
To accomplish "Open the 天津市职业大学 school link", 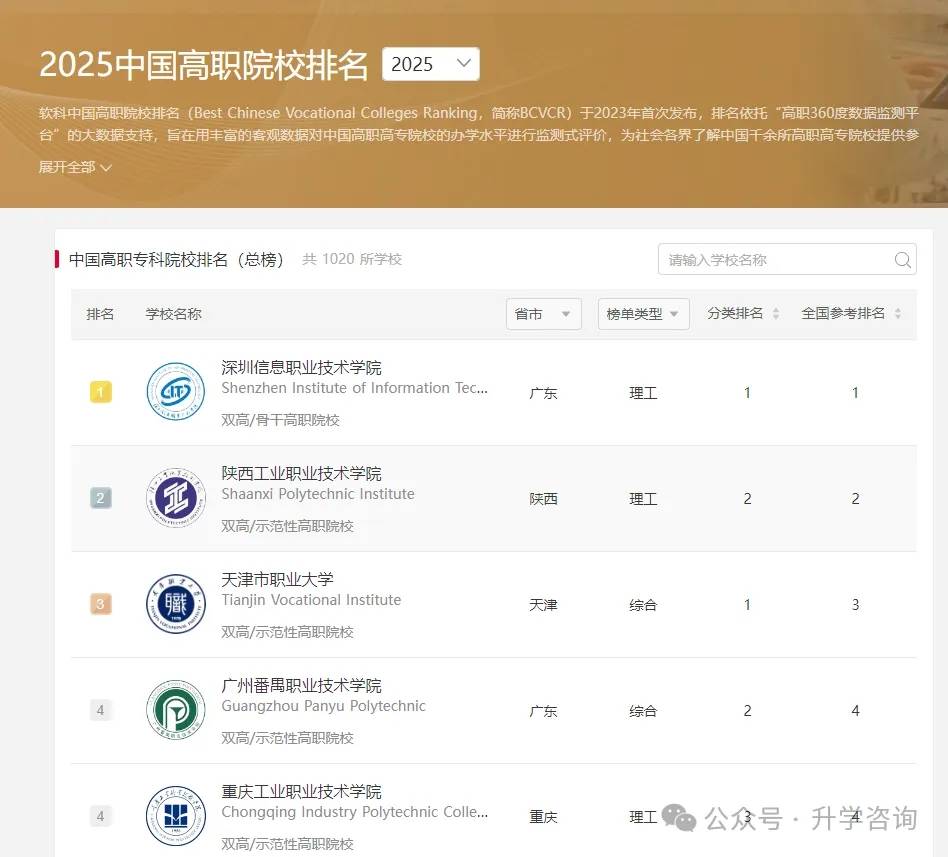I will [278, 579].
